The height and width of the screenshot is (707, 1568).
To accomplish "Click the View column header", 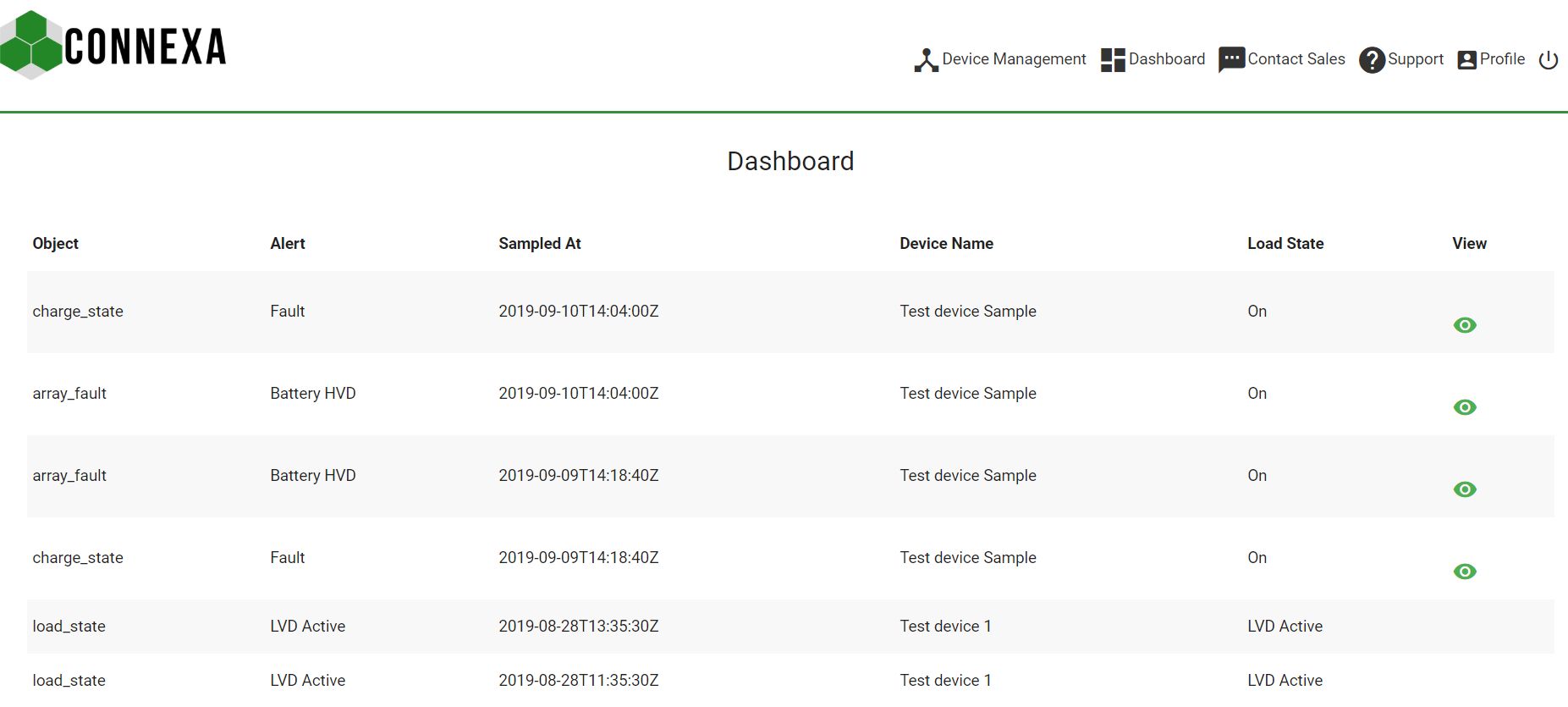I will click(1469, 244).
